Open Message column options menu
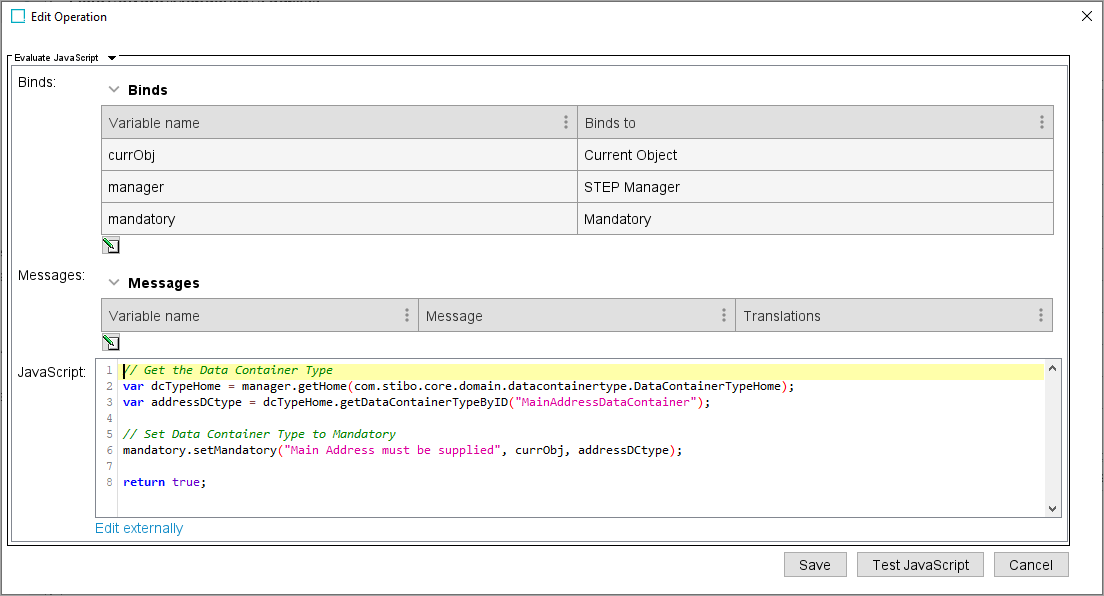This screenshot has width=1104, height=596. (x=724, y=316)
